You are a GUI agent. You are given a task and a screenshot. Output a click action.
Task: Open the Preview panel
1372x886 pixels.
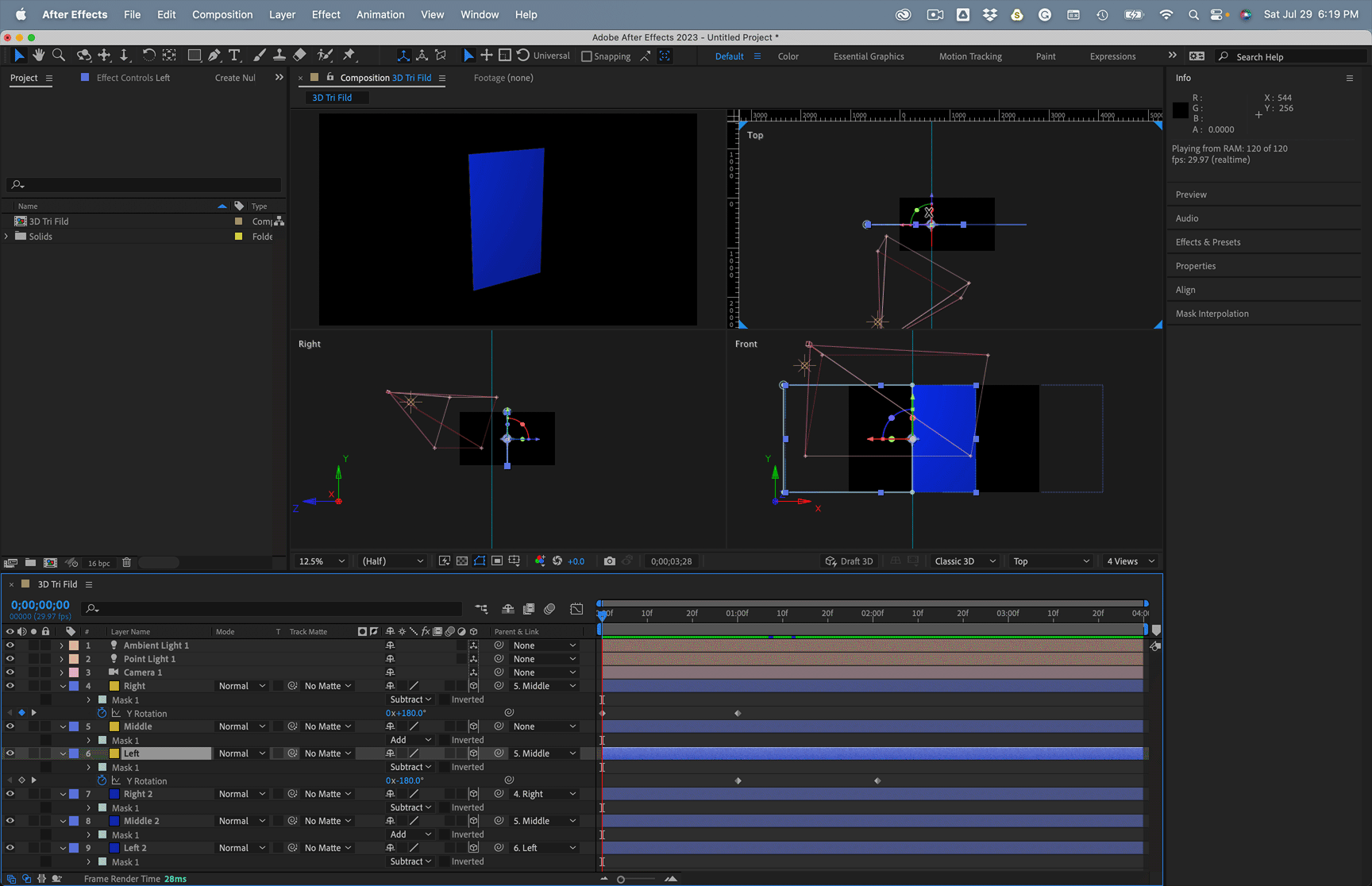click(x=1191, y=195)
